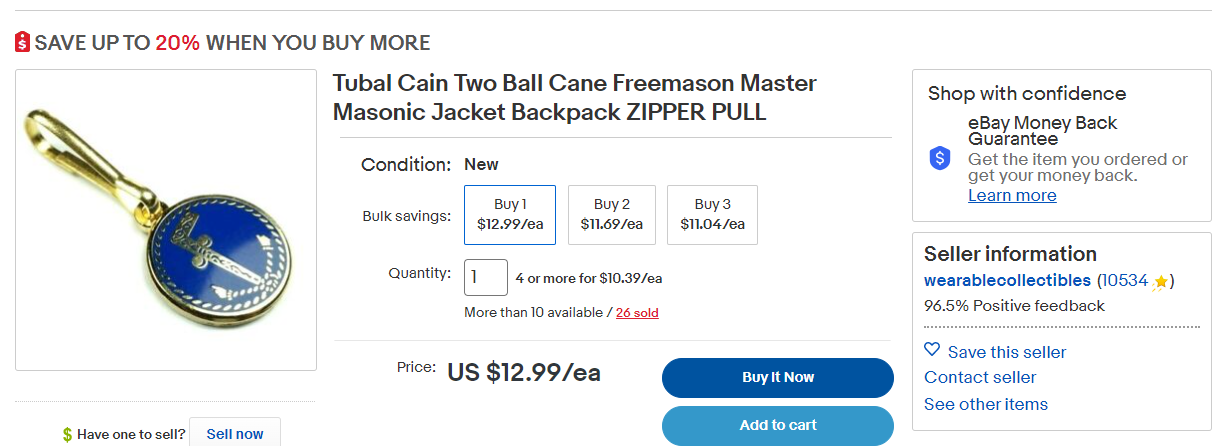Open the 10534 feedback score link
The height and width of the screenshot is (446, 1223).
(x=1124, y=280)
